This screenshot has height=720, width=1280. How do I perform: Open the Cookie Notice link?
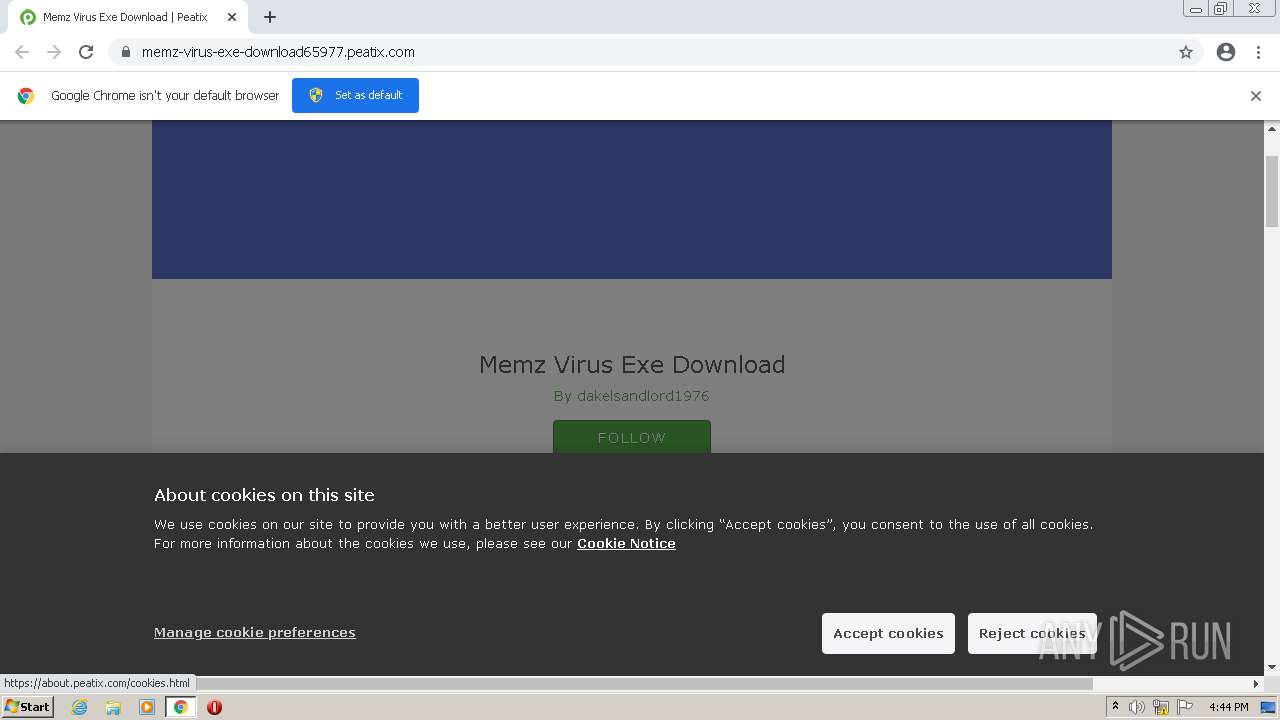[x=626, y=543]
